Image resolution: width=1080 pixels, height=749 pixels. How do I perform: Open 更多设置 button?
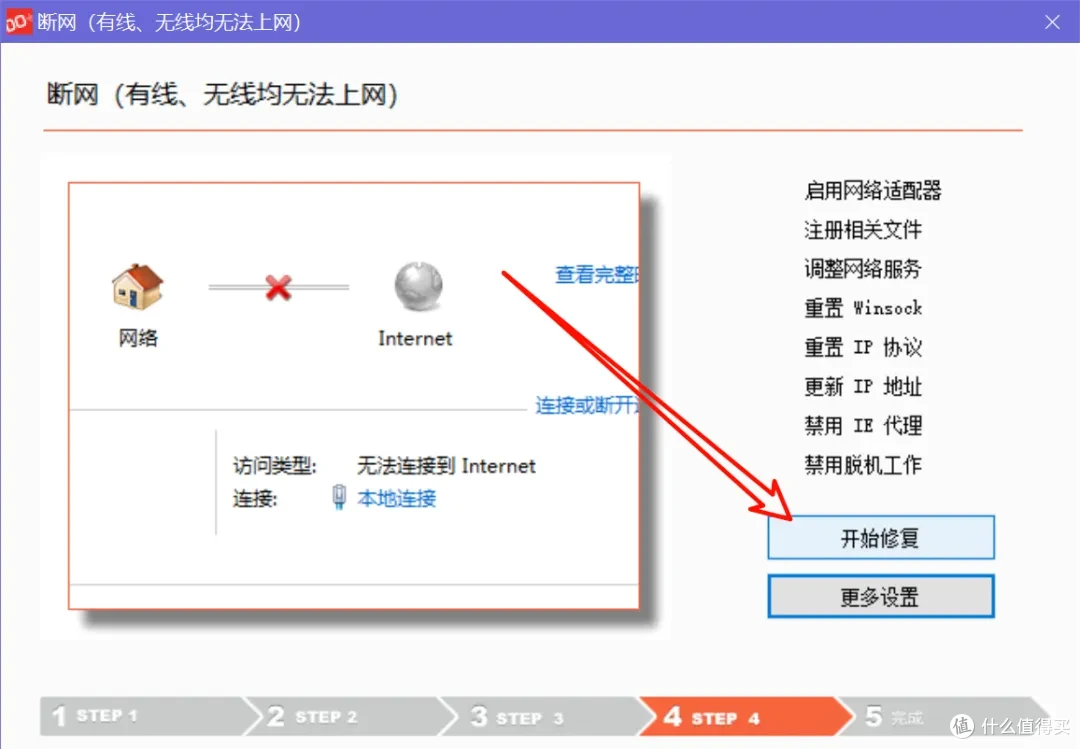tap(881, 596)
